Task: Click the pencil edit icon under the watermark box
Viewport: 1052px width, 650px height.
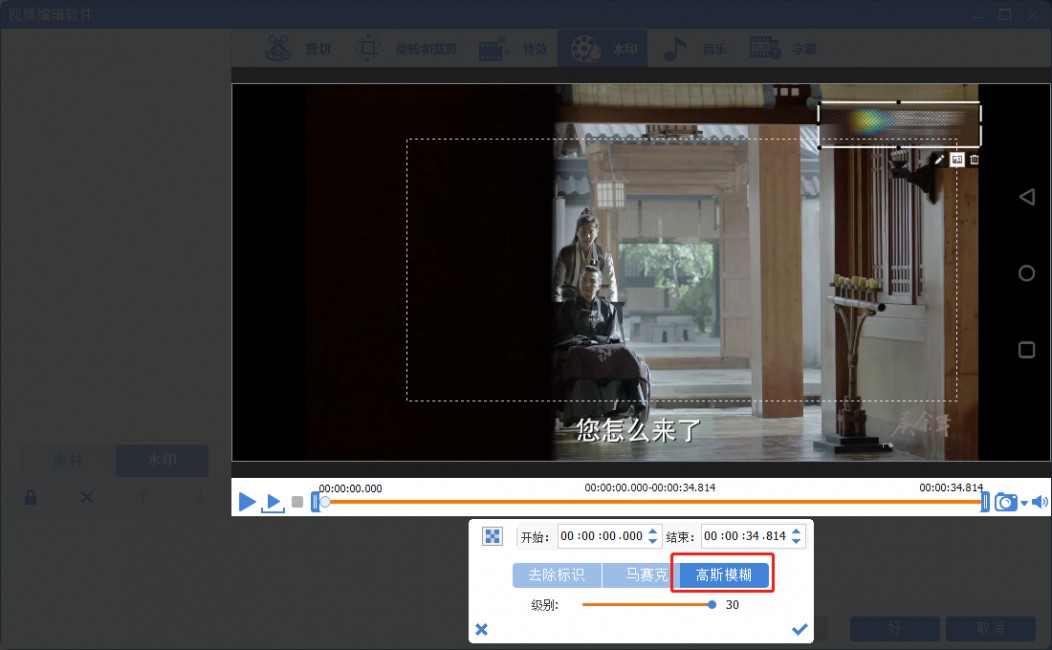Action: 939,160
